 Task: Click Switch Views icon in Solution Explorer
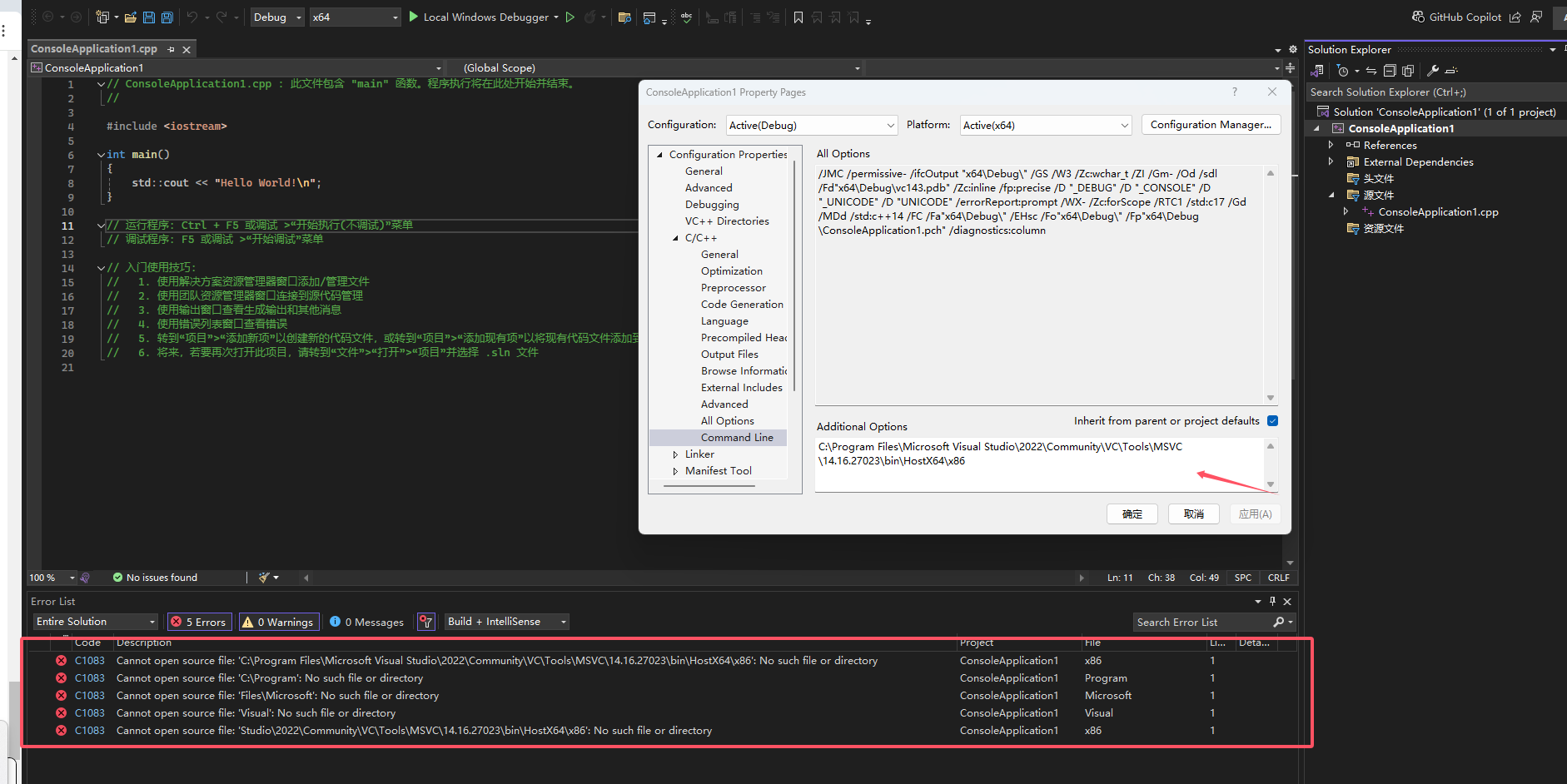tap(1317, 71)
